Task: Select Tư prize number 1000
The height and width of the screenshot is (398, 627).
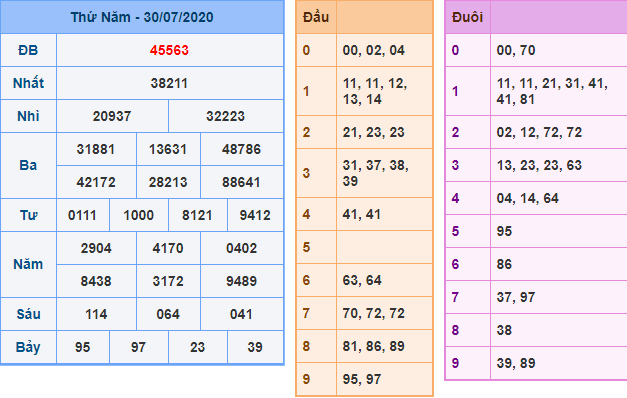Action: tap(138, 216)
